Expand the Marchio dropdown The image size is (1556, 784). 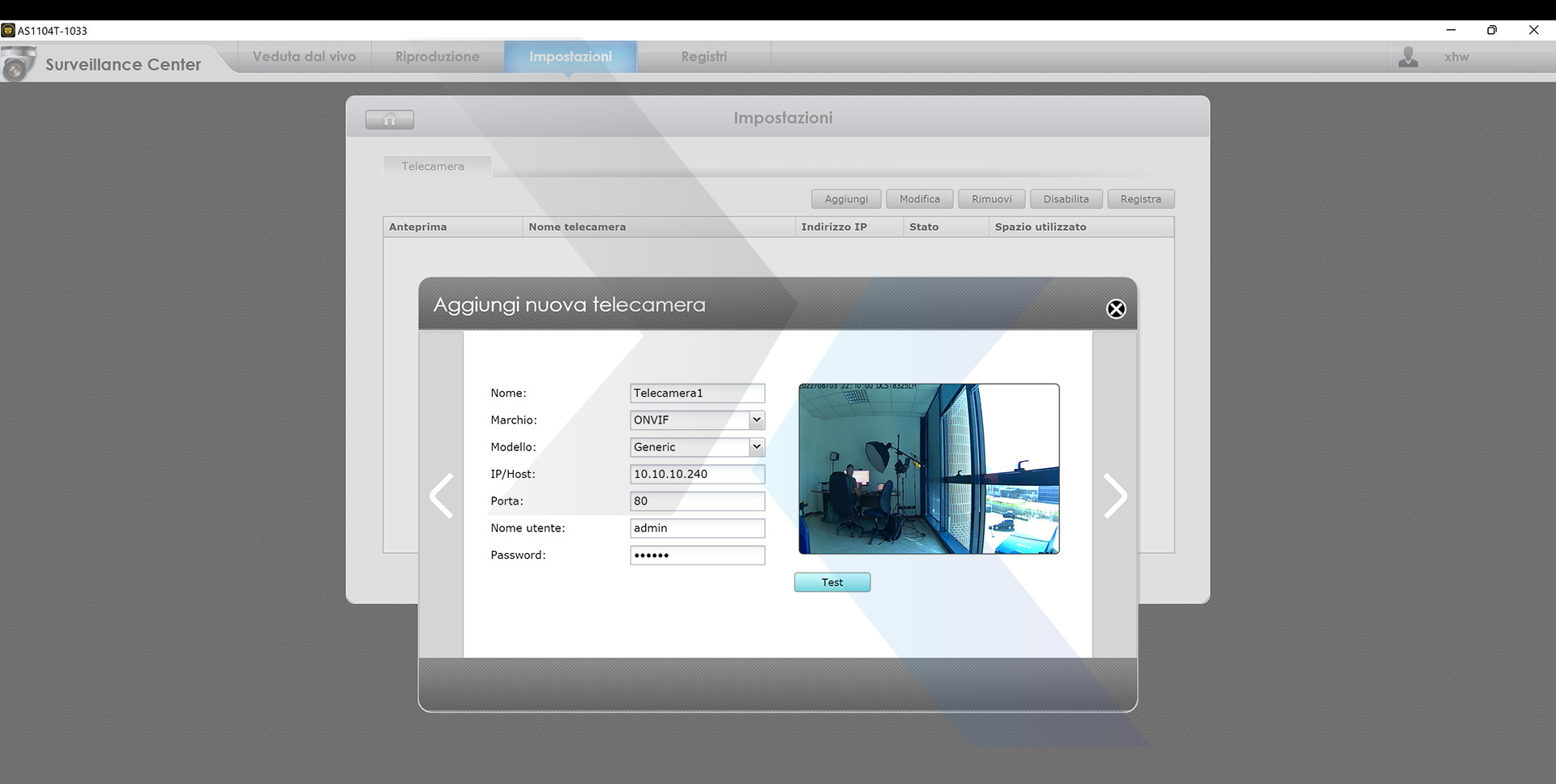[x=756, y=420]
